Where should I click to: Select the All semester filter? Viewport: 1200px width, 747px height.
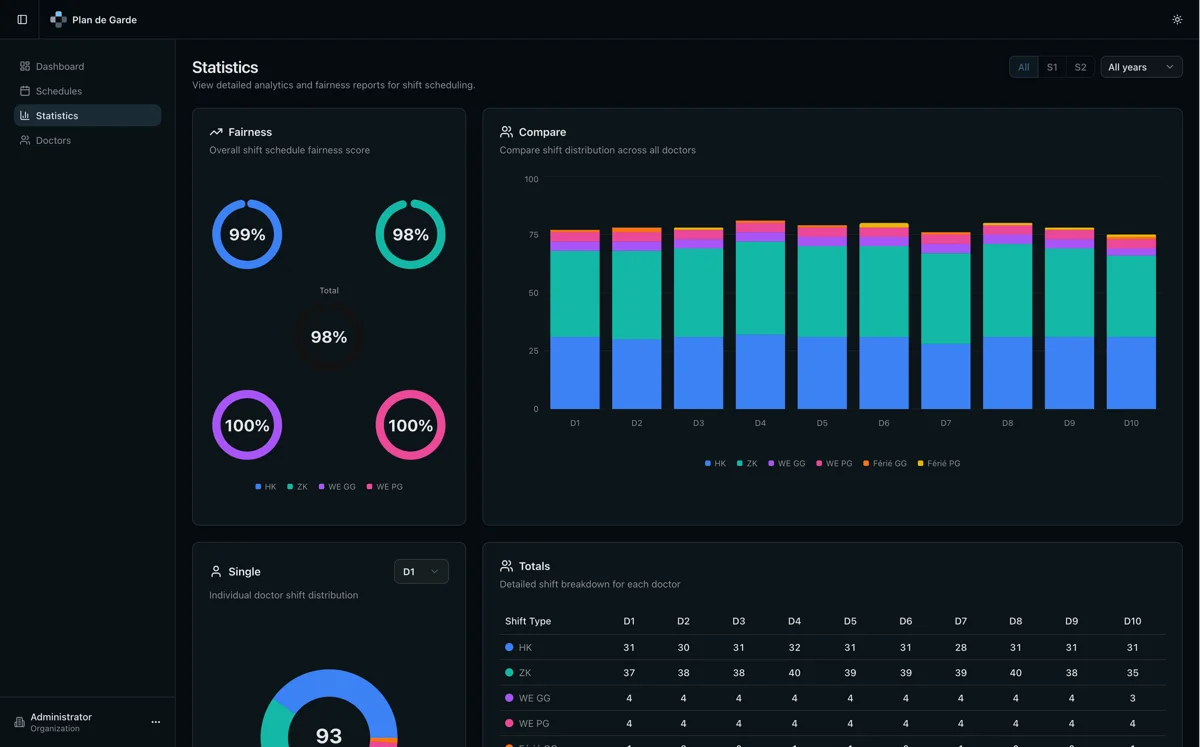1023,67
